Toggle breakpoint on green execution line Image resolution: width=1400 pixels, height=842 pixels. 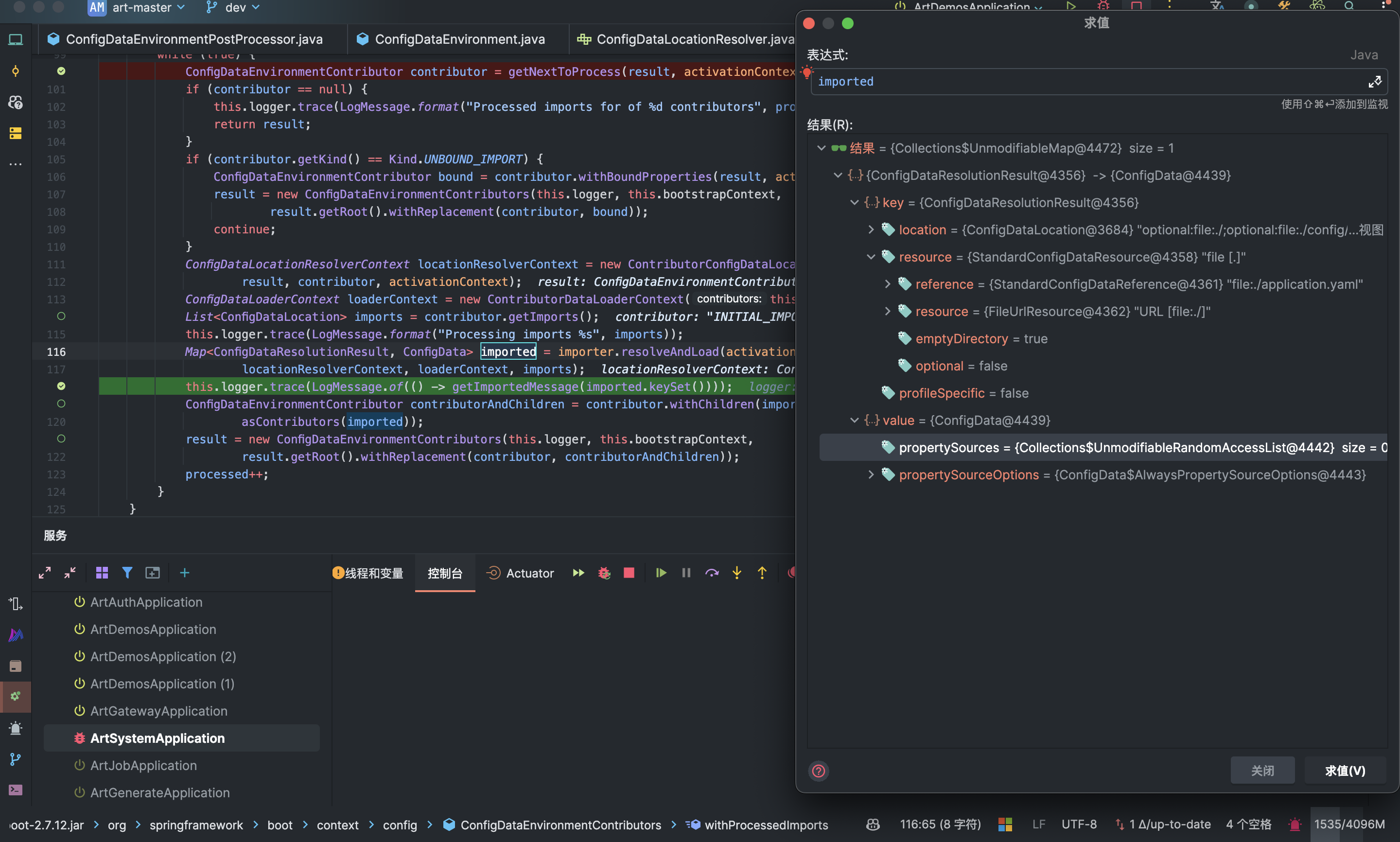[61, 386]
